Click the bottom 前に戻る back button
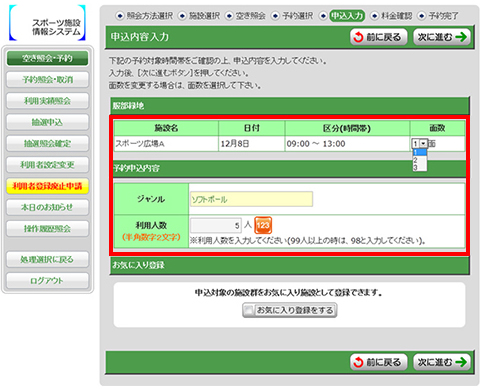Screen dimensions: 480x390 pyautogui.click(x=378, y=362)
